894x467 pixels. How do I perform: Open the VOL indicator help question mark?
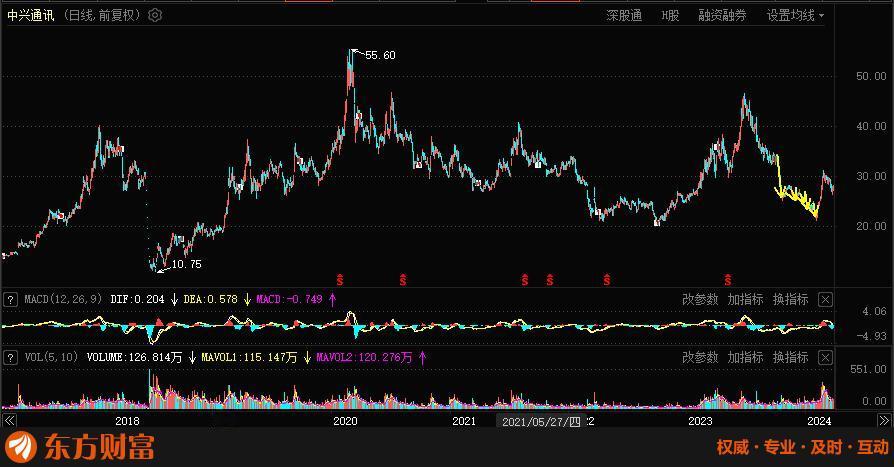tap(10, 358)
